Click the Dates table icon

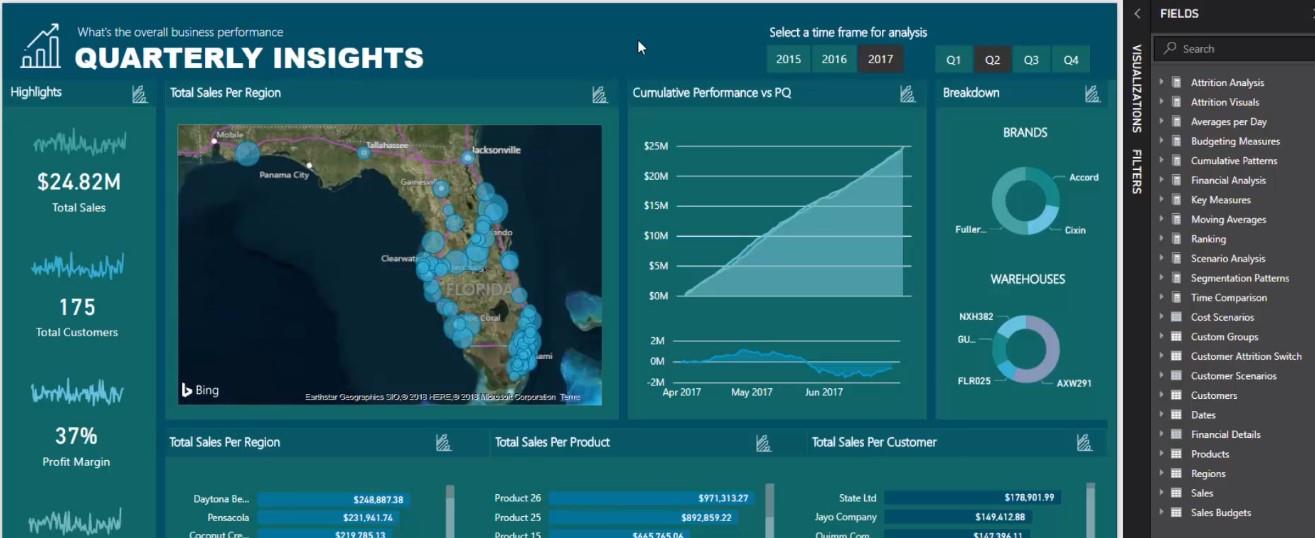1176,414
